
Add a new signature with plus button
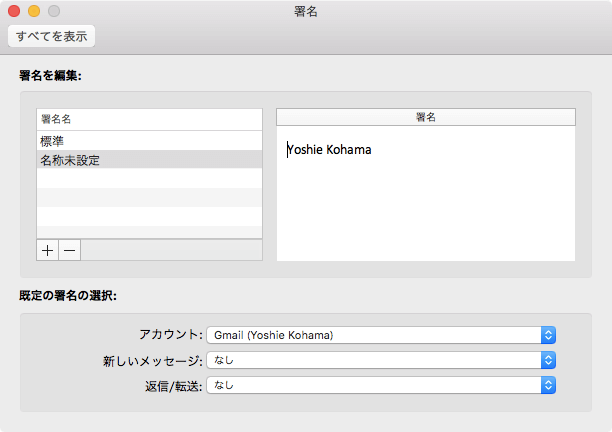pyautogui.click(x=48, y=250)
